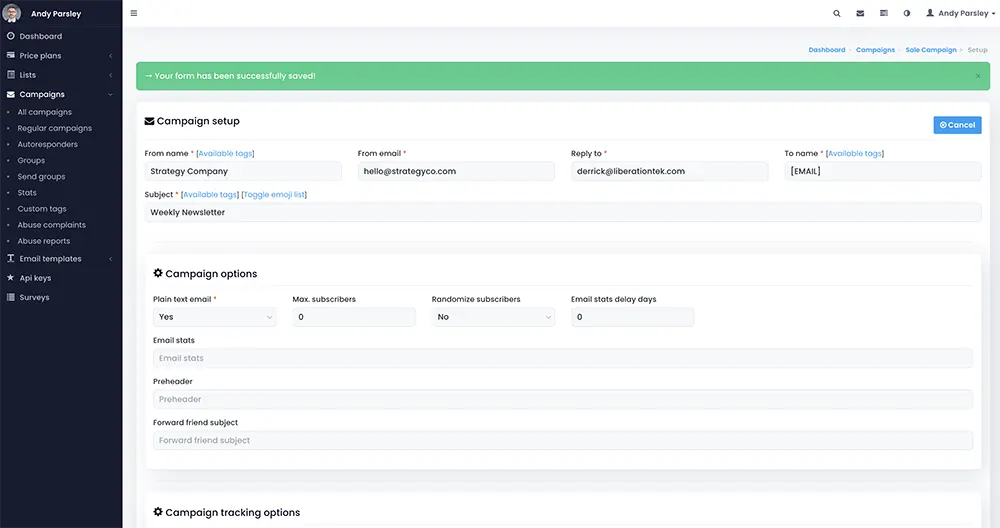
Task: Open Send groups menu item
Action: pos(41,177)
